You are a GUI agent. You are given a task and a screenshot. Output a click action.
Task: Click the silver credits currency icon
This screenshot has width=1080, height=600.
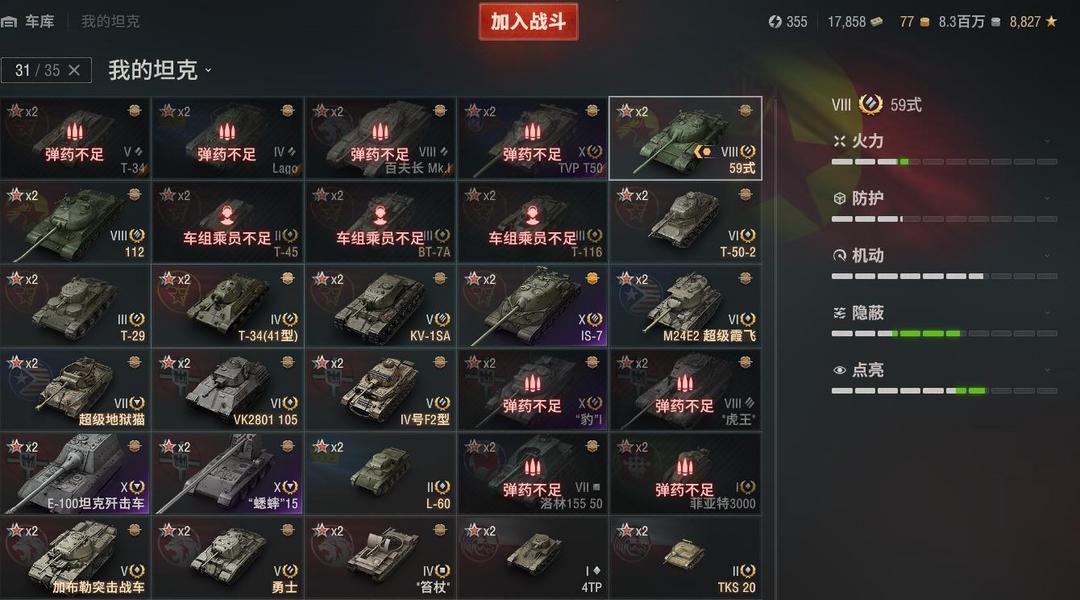tap(995, 22)
